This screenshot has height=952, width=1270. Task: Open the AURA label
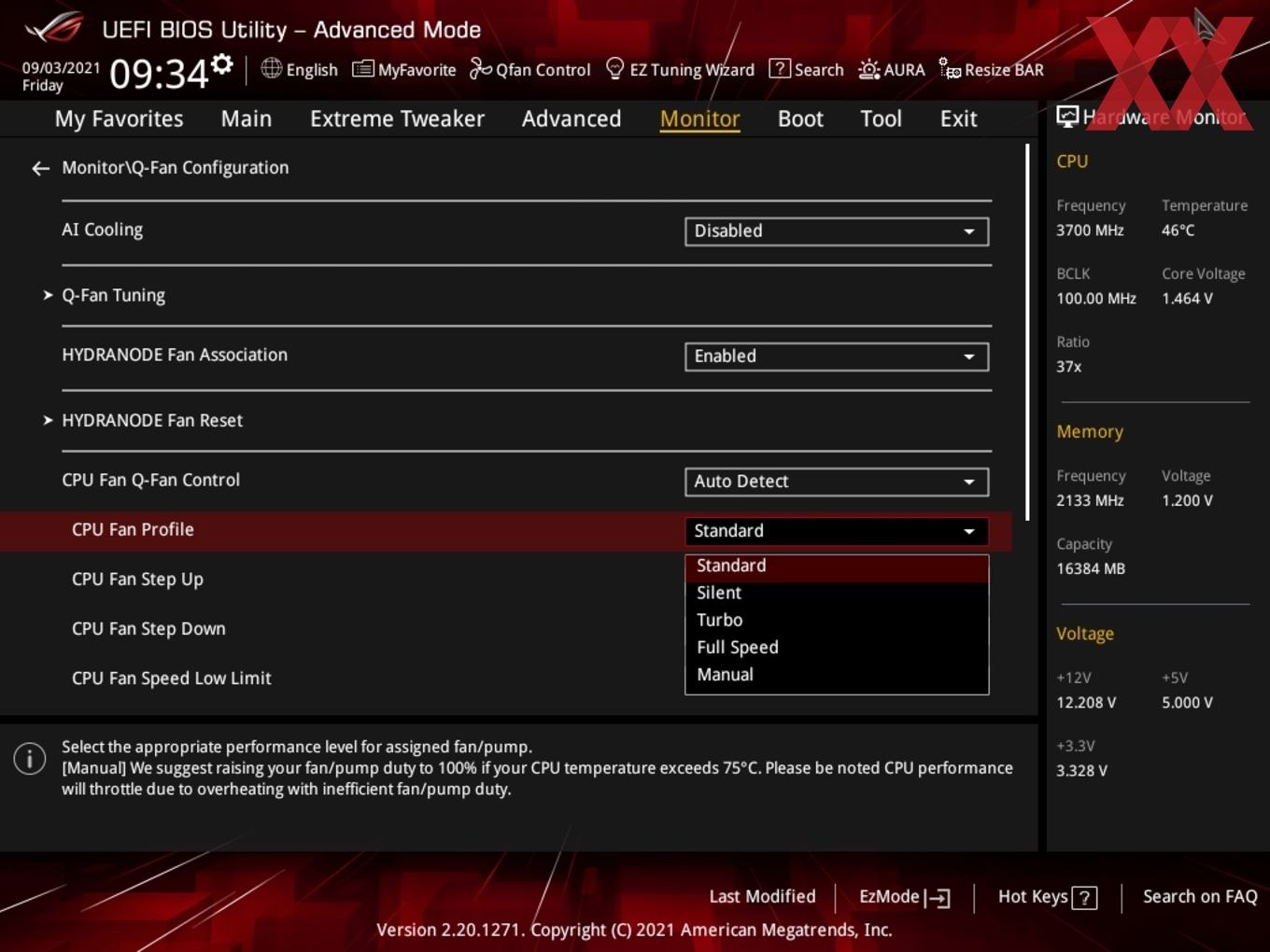(x=904, y=70)
